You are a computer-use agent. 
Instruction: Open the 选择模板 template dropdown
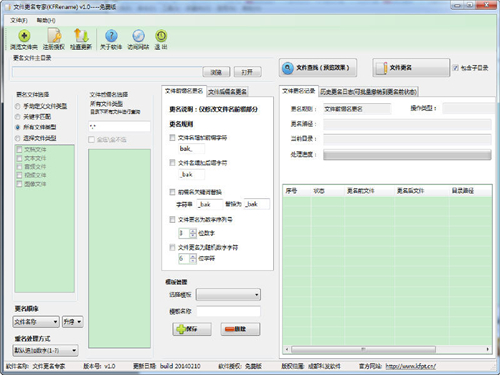[228, 295]
